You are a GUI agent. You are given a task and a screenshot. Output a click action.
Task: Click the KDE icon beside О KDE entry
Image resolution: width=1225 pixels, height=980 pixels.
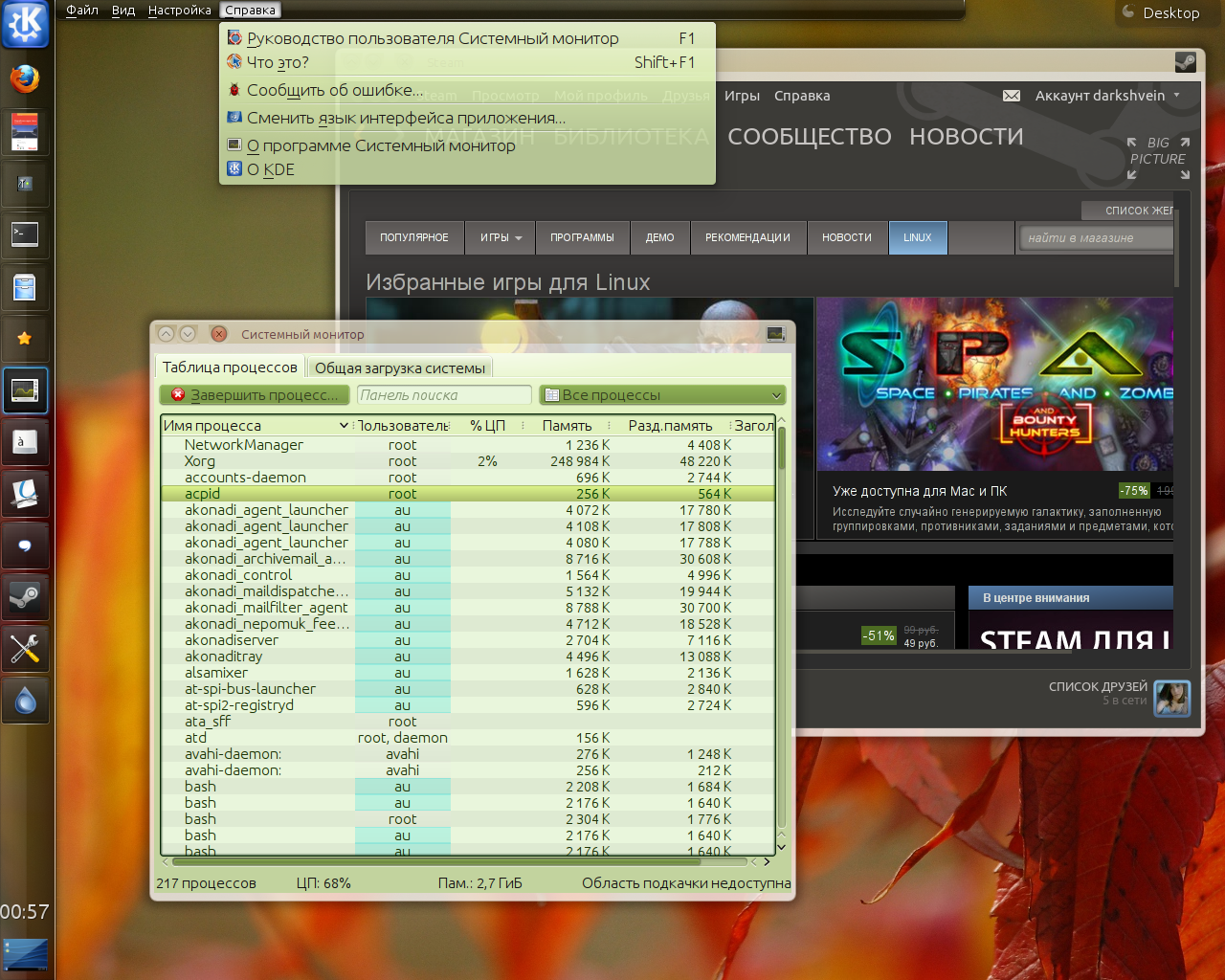click(x=234, y=168)
